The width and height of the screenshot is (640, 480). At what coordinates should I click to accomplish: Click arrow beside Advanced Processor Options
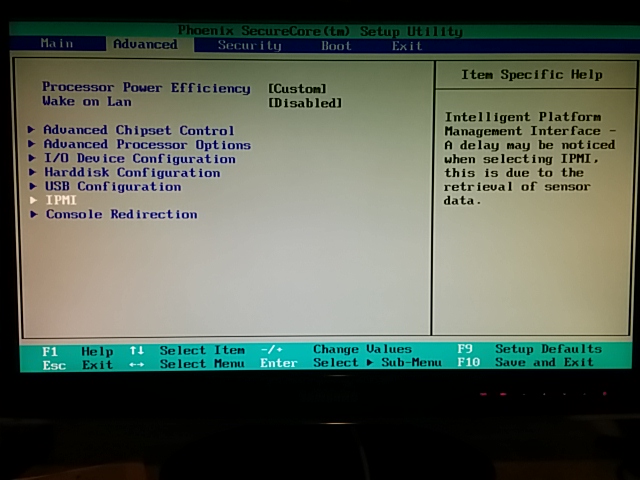[x=32, y=144]
